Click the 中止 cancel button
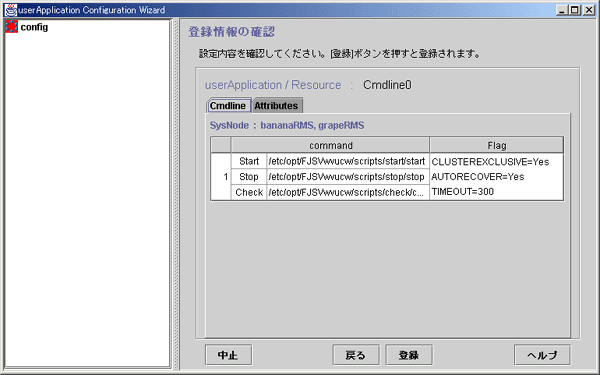This screenshot has width=600, height=375. (228, 355)
